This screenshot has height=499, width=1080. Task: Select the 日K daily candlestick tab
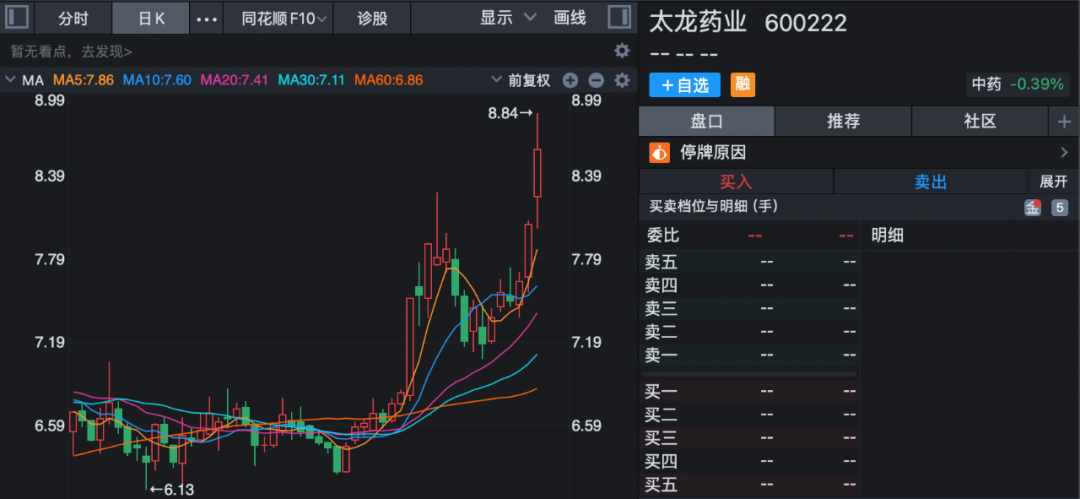[x=151, y=18]
